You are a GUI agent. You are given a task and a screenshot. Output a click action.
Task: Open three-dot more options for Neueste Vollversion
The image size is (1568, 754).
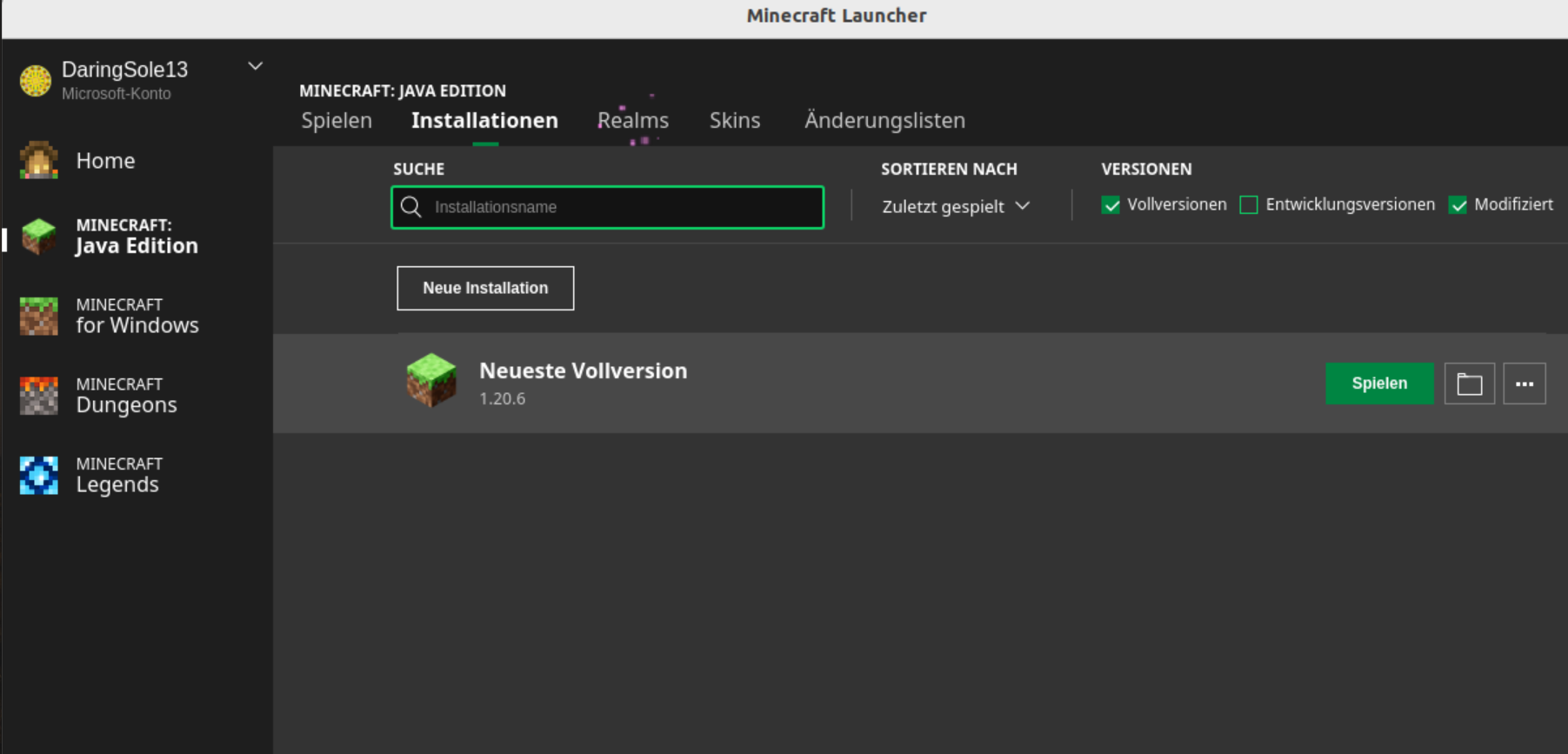pos(1525,384)
